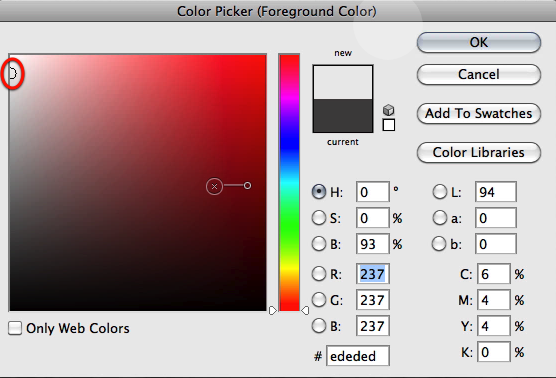Select the R red radio button
The image size is (556, 378).
tap(319, 274)
